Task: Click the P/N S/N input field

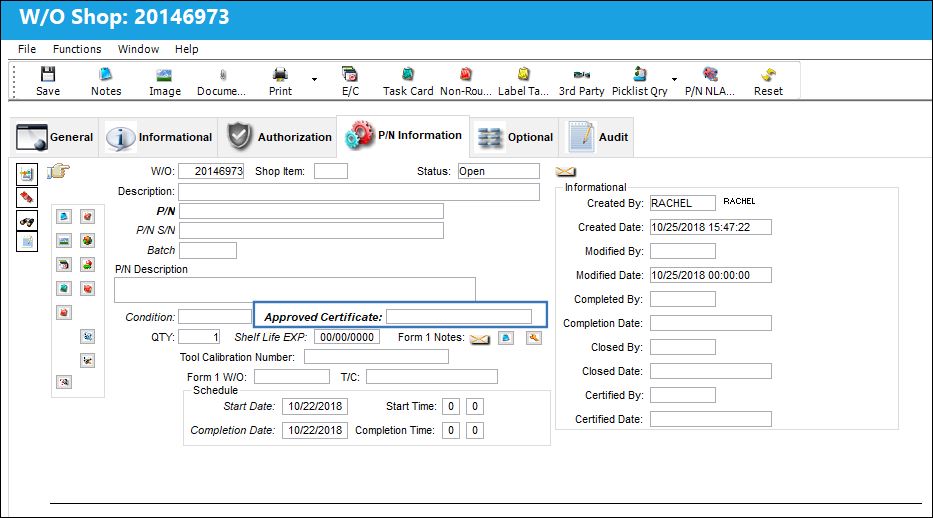Action: [311, 230]
